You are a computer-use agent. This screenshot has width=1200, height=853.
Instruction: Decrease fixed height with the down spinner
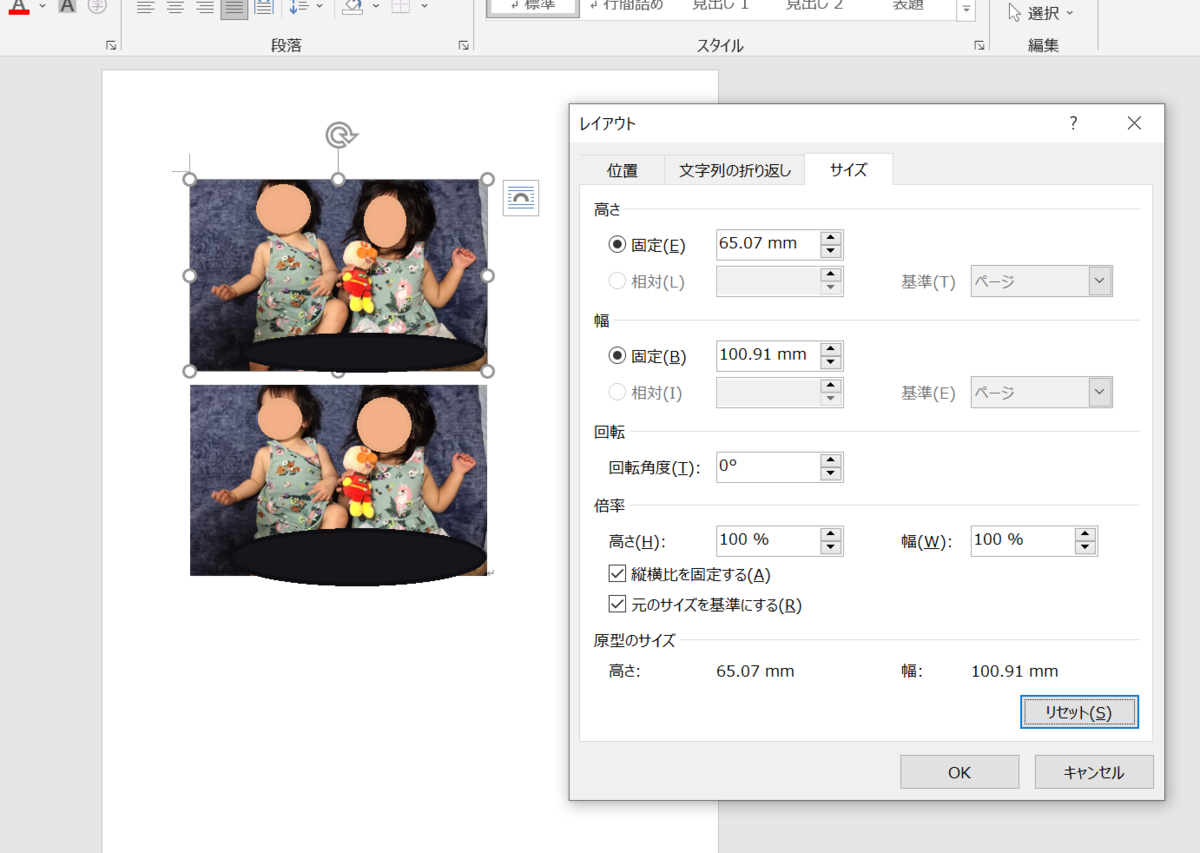point(831,252)
